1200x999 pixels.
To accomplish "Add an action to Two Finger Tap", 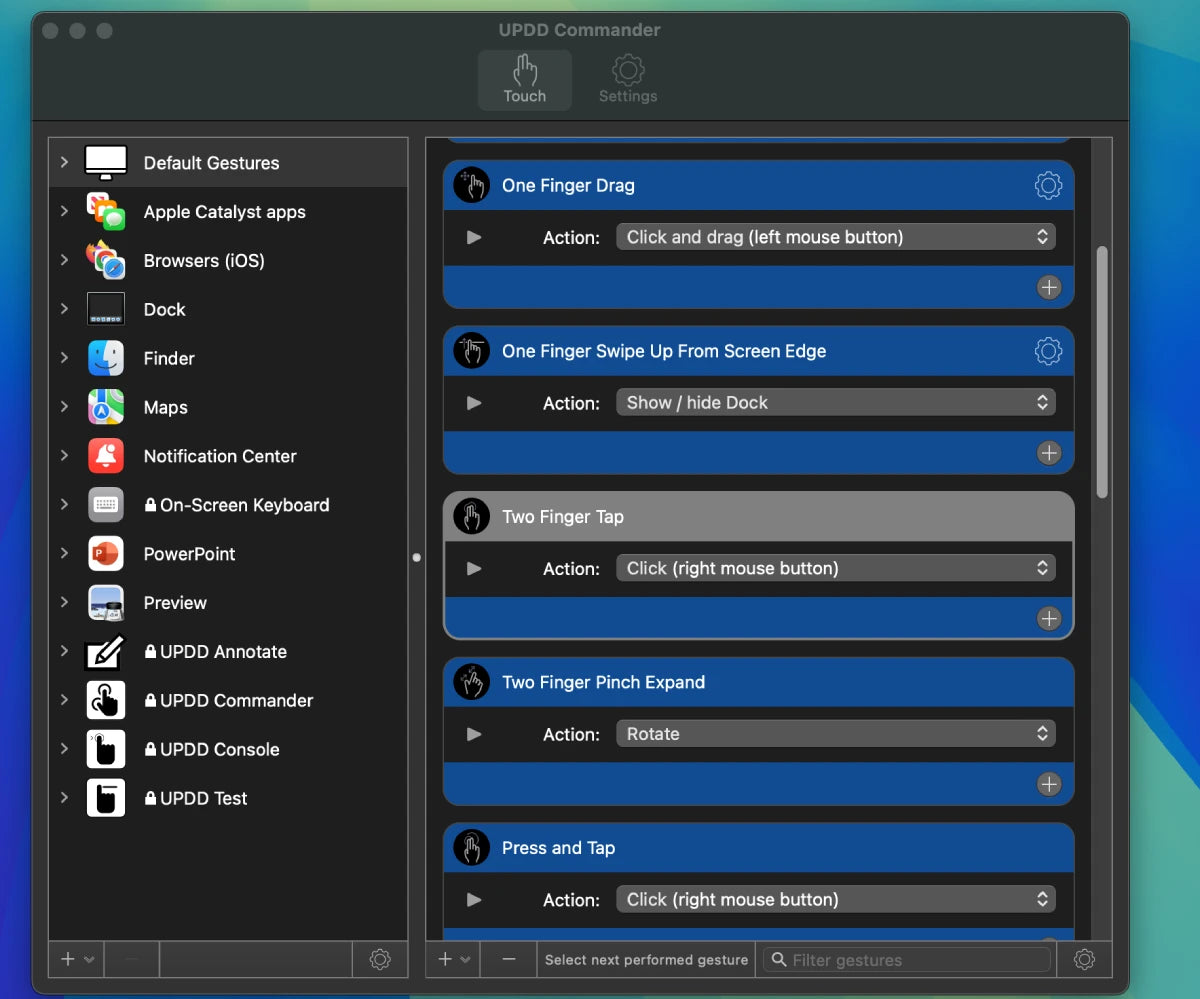I will tap(1048, 619).
